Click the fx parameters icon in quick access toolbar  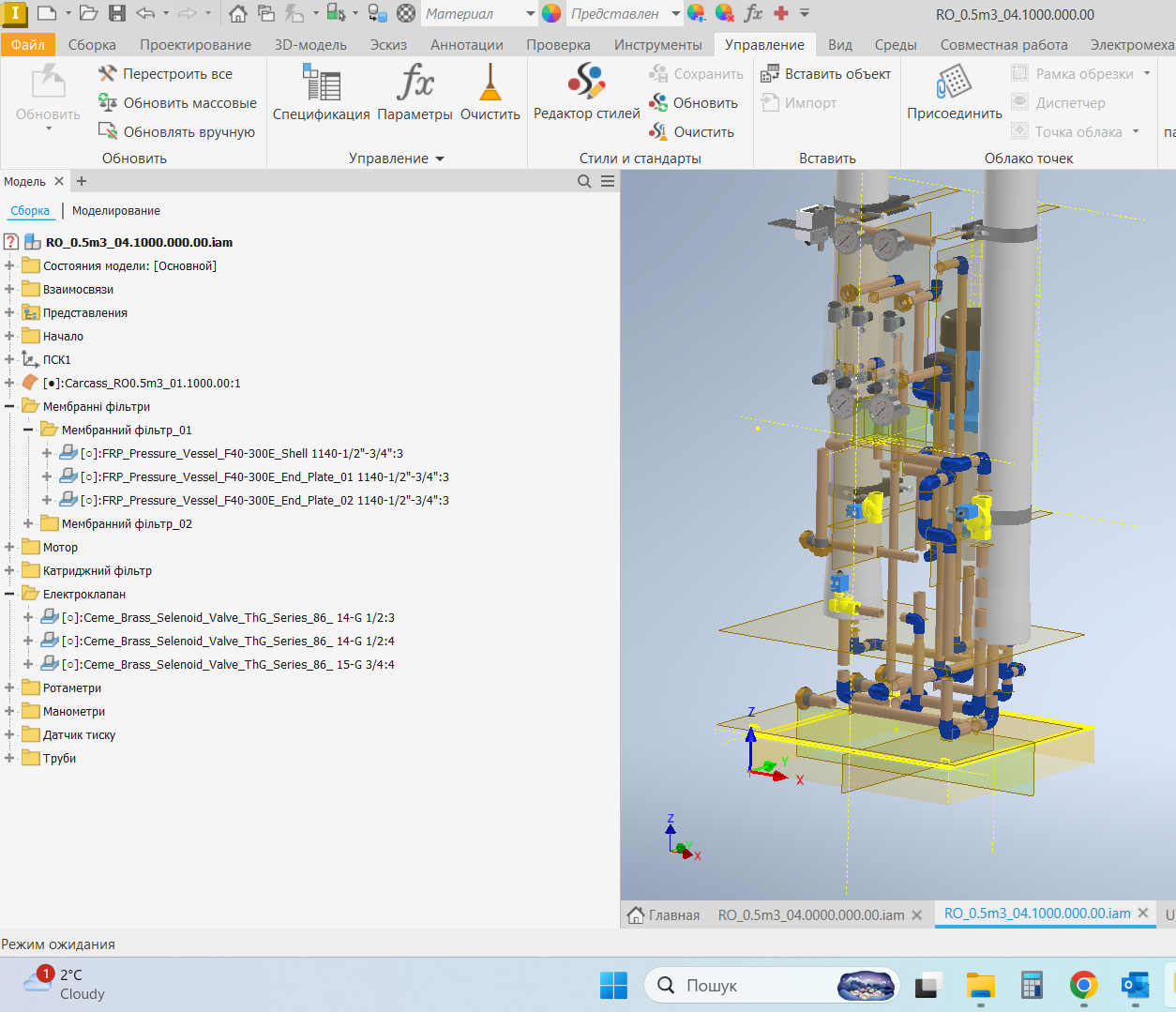753,13
